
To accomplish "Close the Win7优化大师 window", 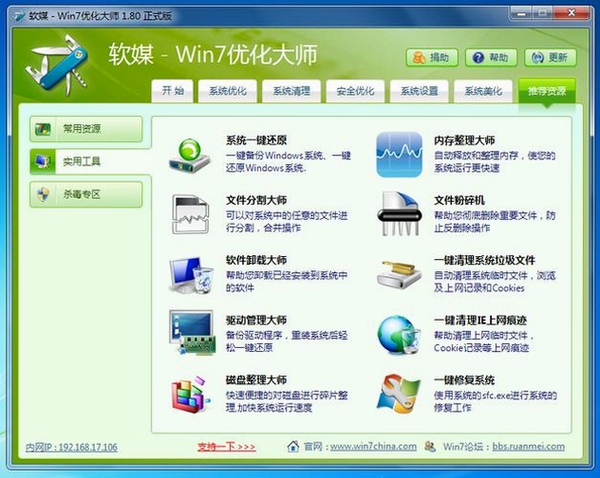I will (x=572, y=14).
